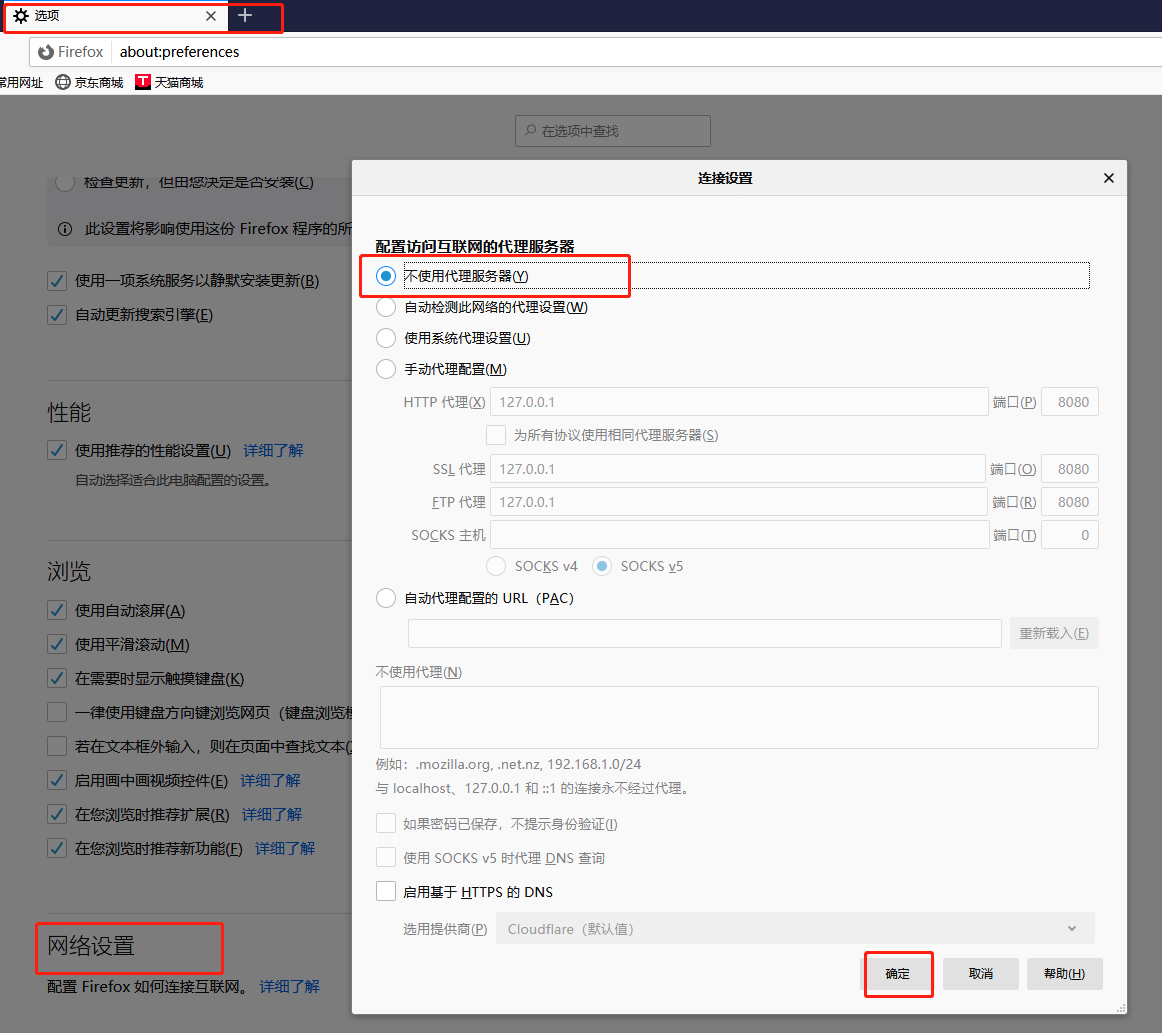Toggle 在您浏览时推荐扩展 checkbox
1162x1033 pixels.
(x=57, y=814)
